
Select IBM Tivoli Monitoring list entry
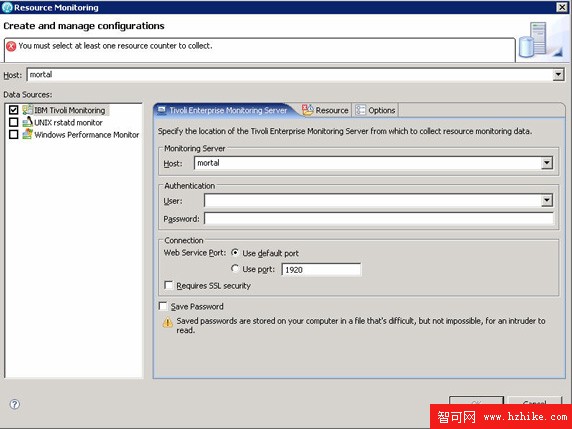click(69, 110)
